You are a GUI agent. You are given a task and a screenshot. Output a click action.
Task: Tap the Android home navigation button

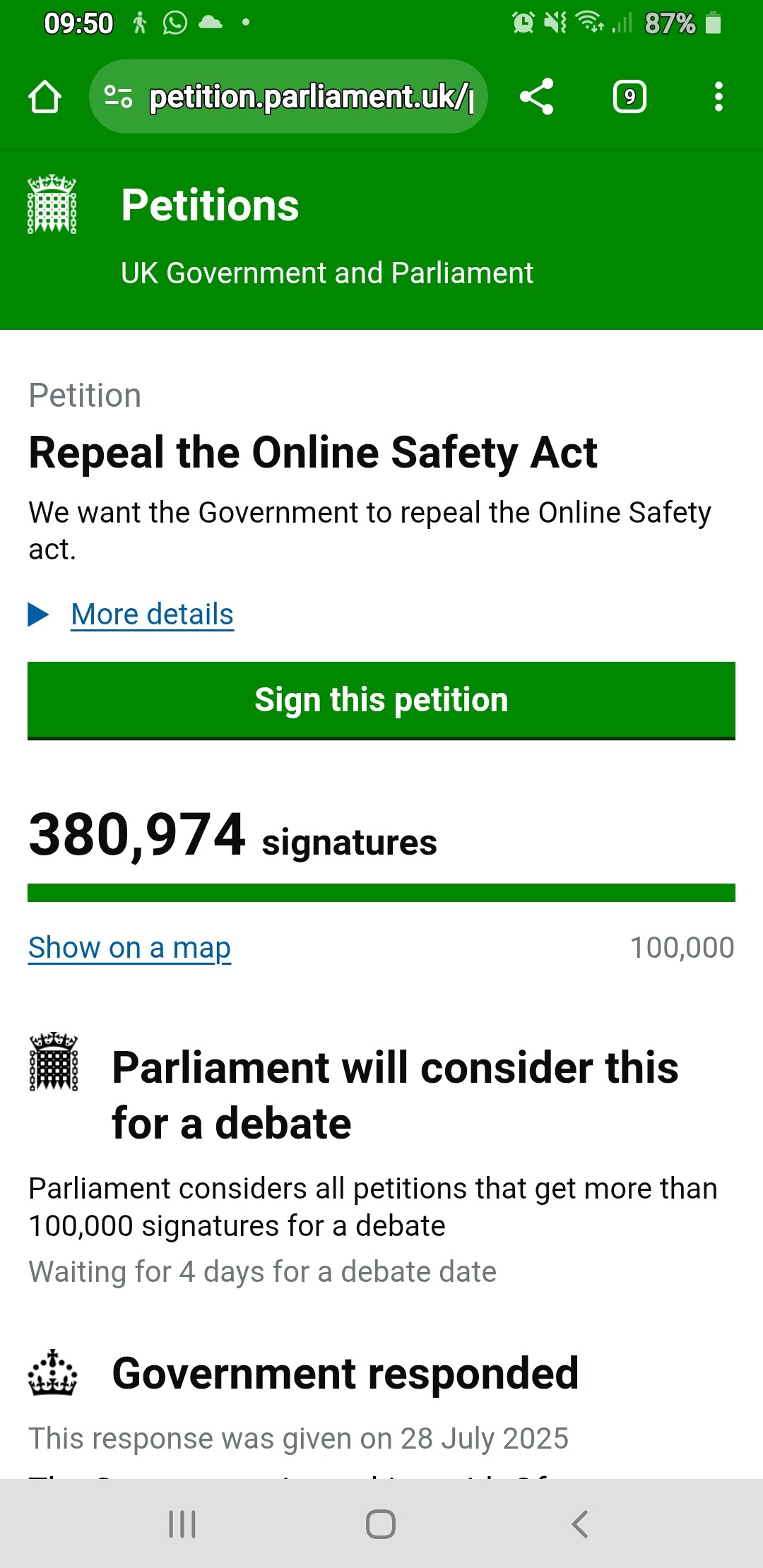coord(381,1524)
